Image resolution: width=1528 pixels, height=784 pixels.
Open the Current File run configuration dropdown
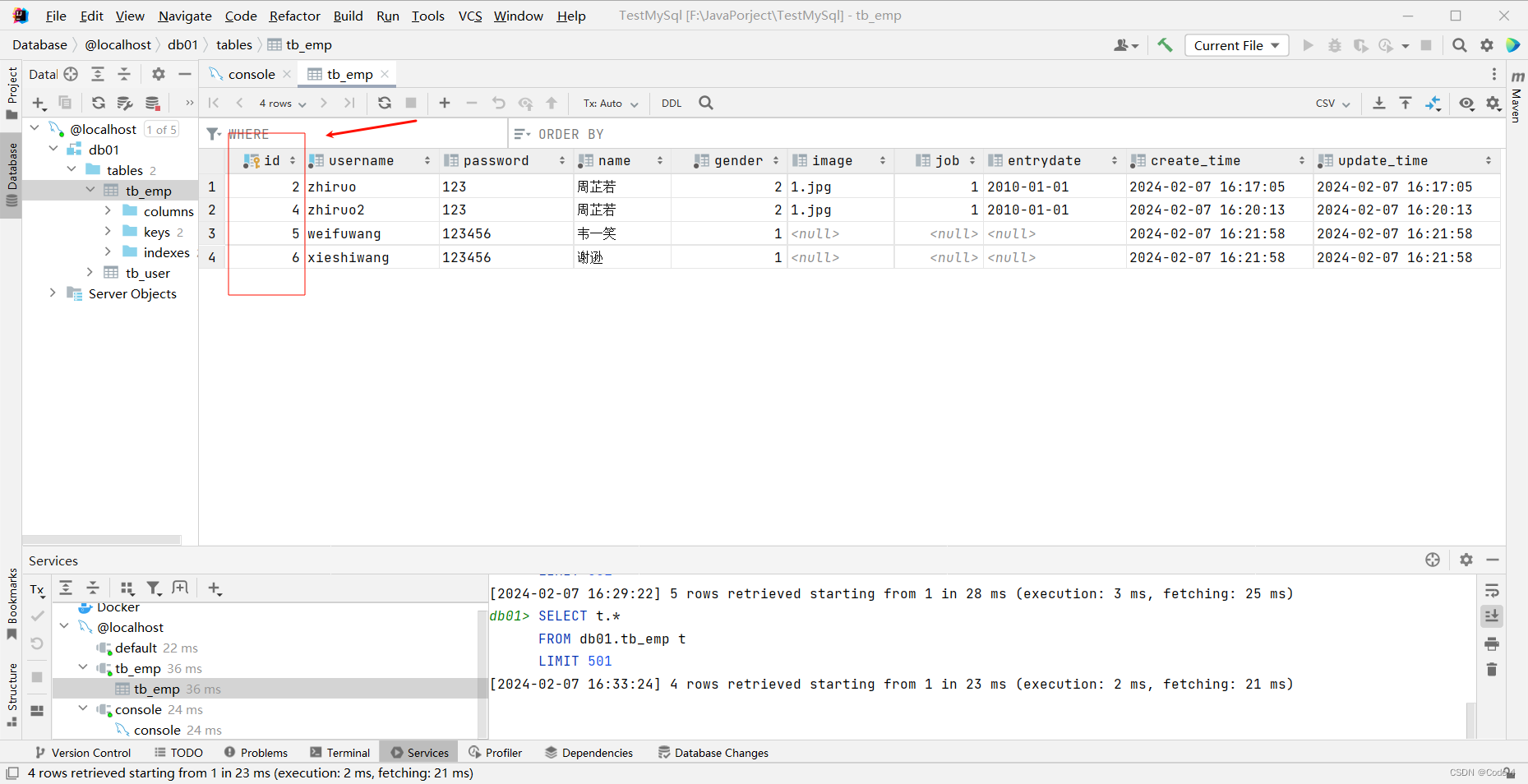[x=1236, y=45]
